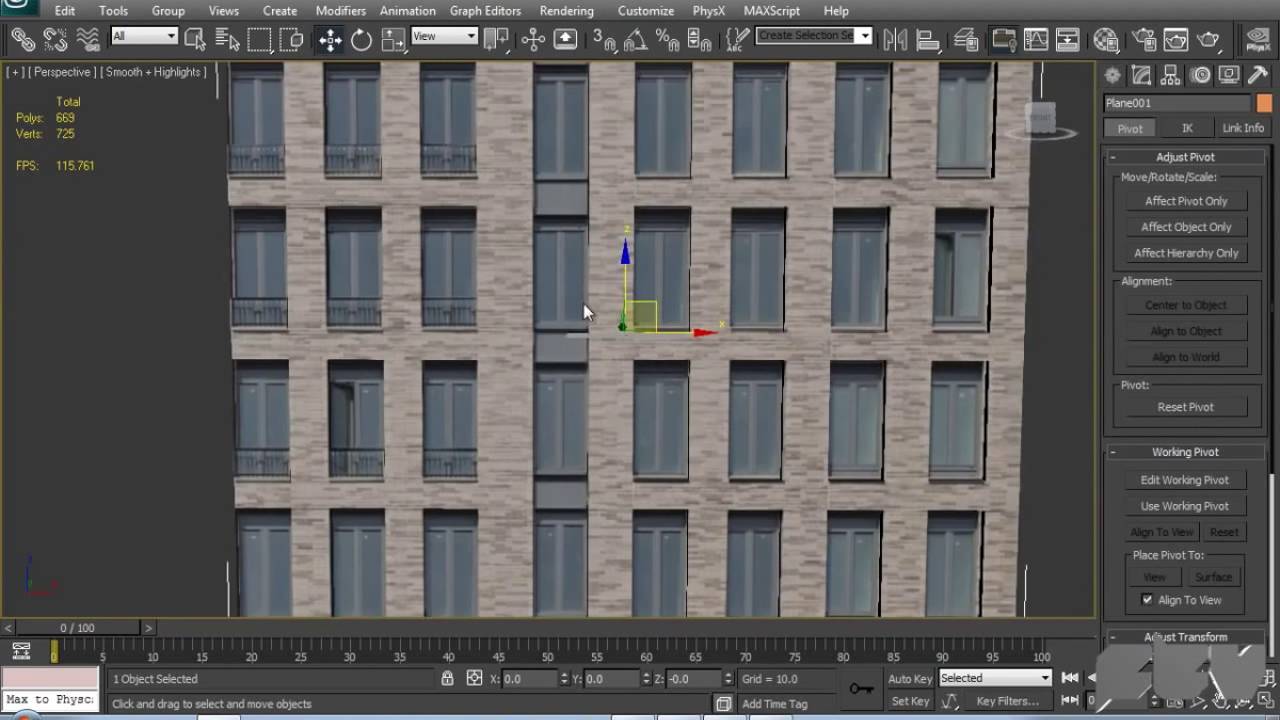Open the Rendered Frame Window

1176,39
